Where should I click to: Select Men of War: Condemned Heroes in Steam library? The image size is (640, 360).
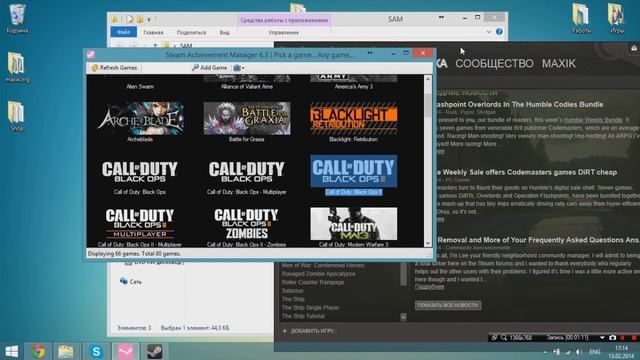coord(323,265)
